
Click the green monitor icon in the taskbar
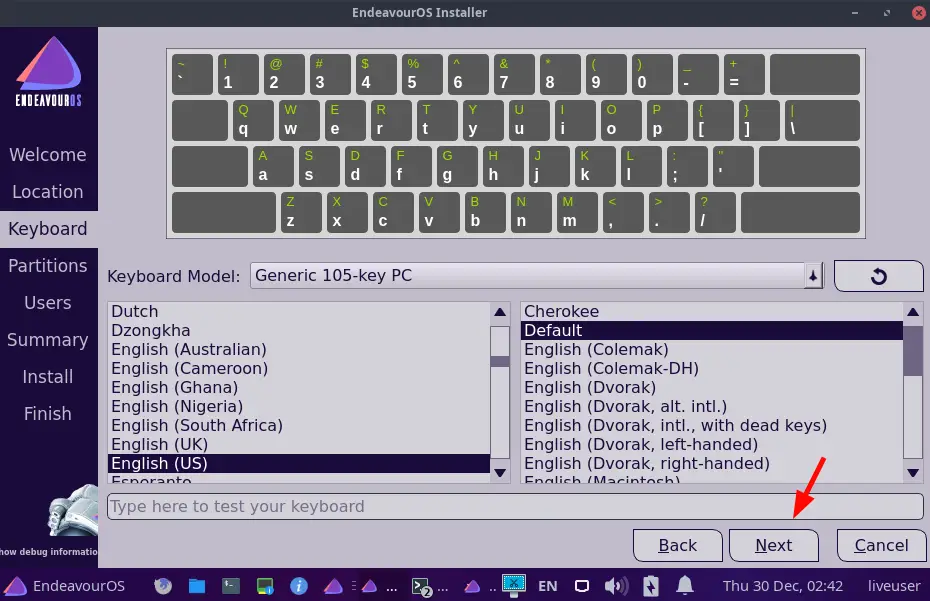click(x=265, y=586)
